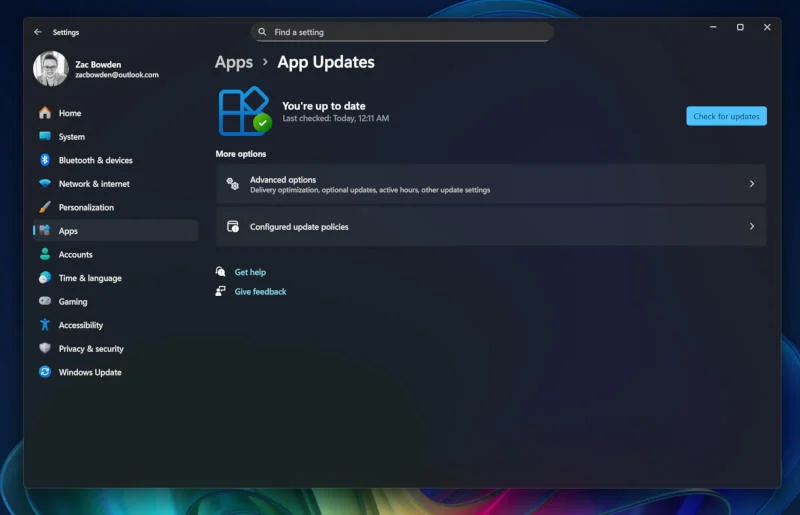The image size is (800, 515).
Task: Expand Configured update policies chevron
Action: pyautogui.click(x=751, y=227)
